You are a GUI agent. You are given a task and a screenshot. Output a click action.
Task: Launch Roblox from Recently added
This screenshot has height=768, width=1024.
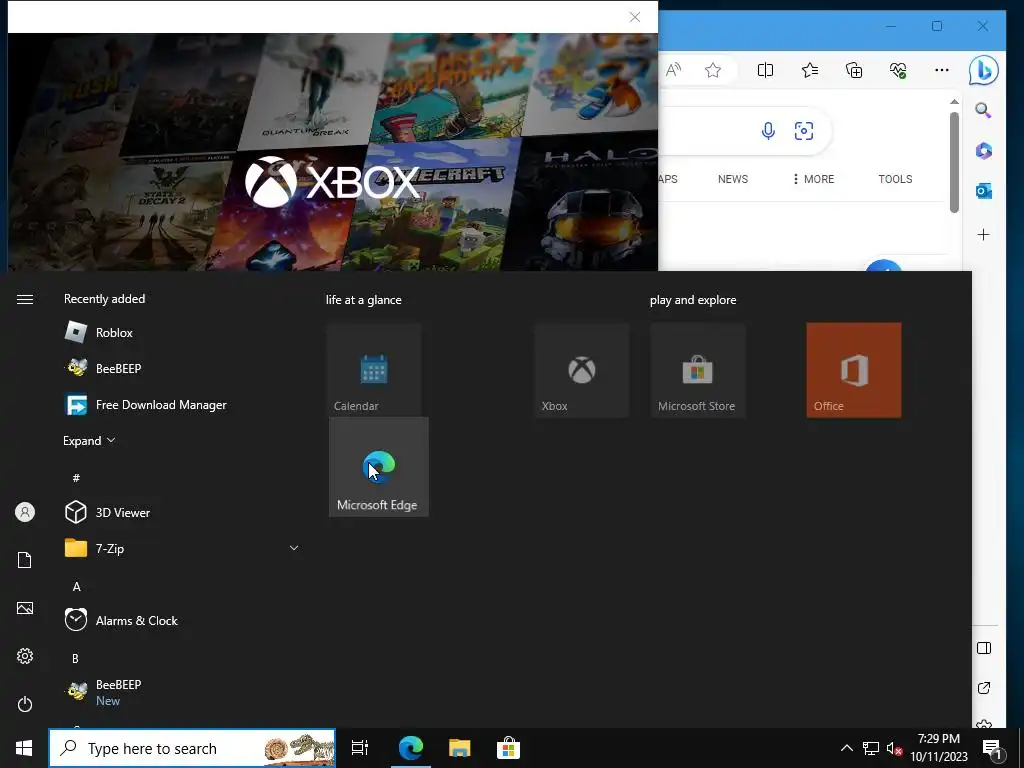point(182,332)
